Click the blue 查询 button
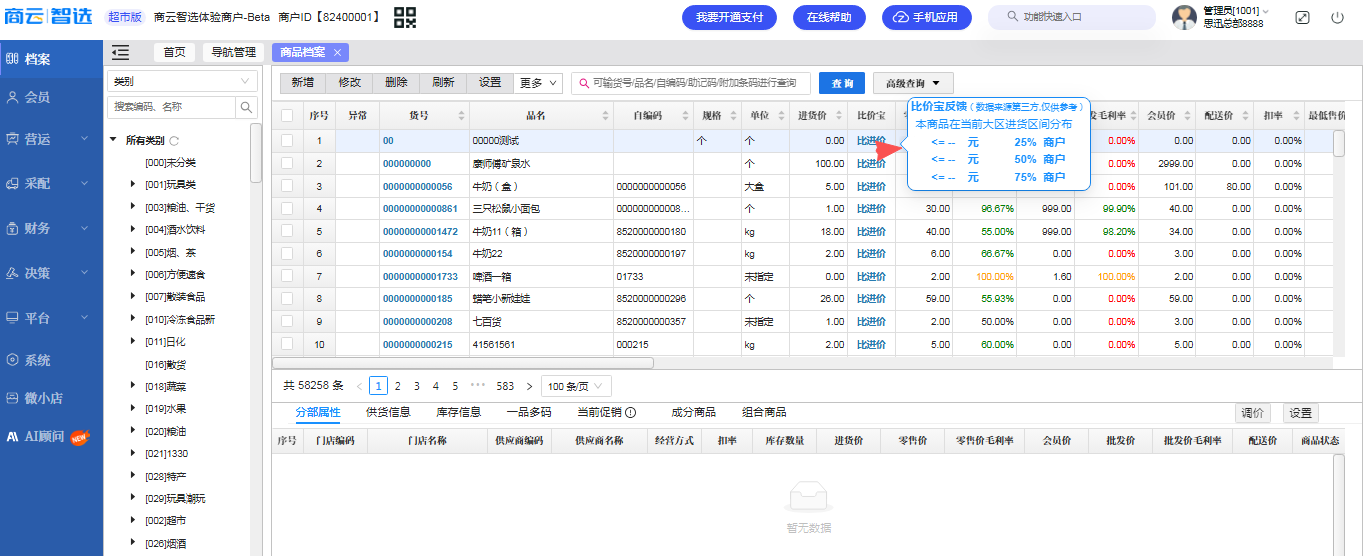1363x556 pixels. point(842,83)
